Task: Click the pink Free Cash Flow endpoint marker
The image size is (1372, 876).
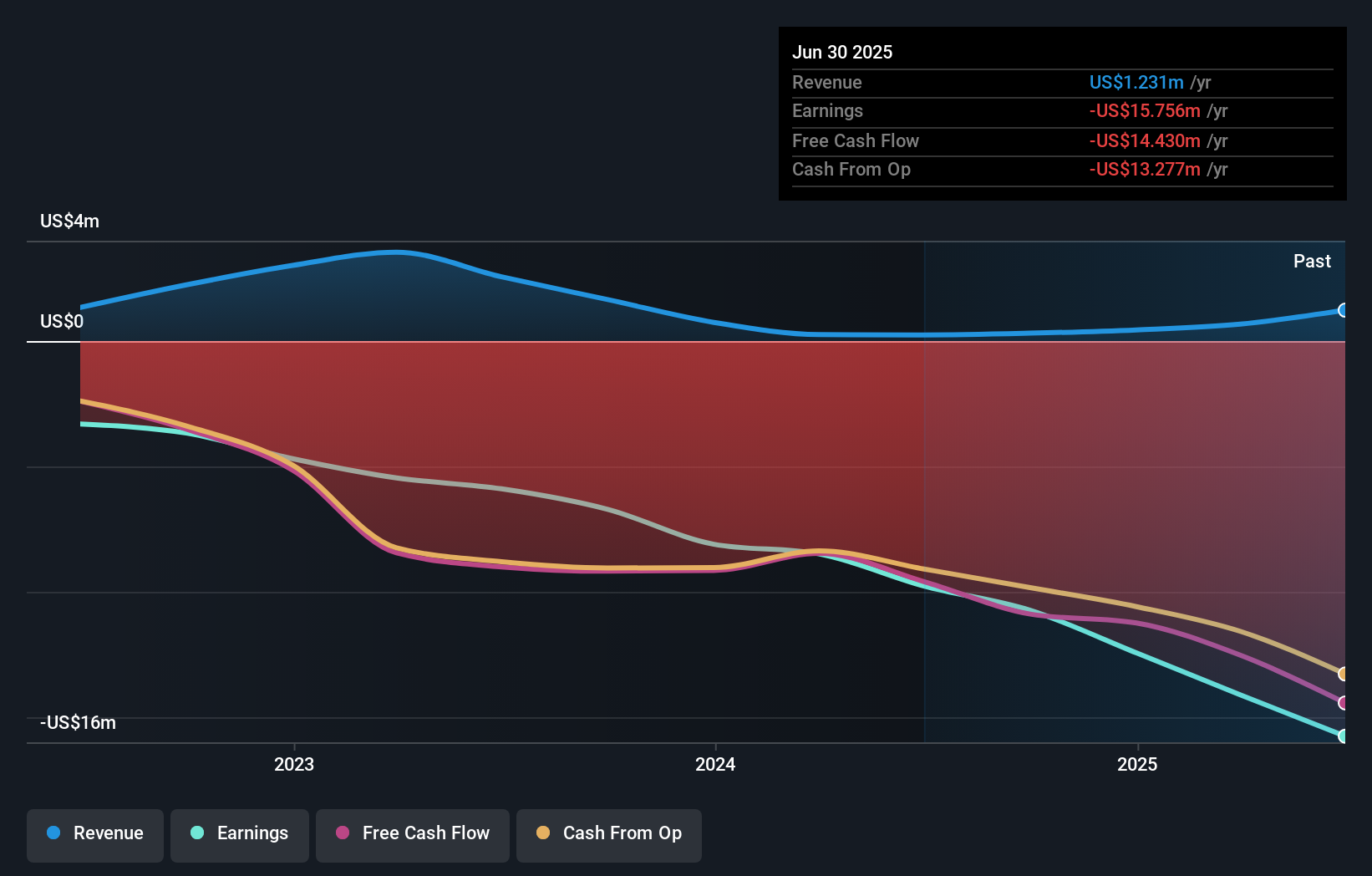Action: (1343, 703)
